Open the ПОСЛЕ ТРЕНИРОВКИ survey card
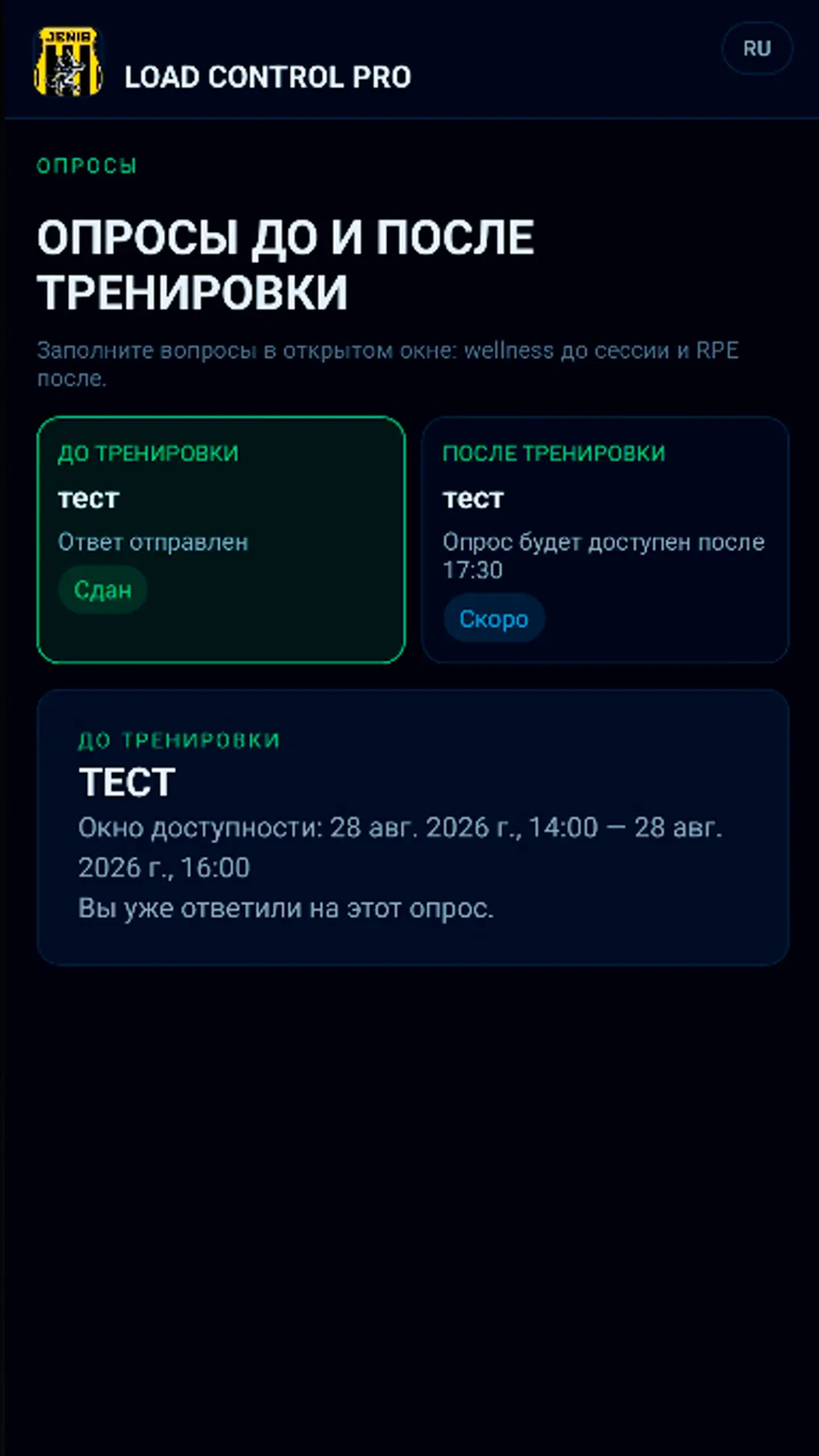 [x=605, y=539]
